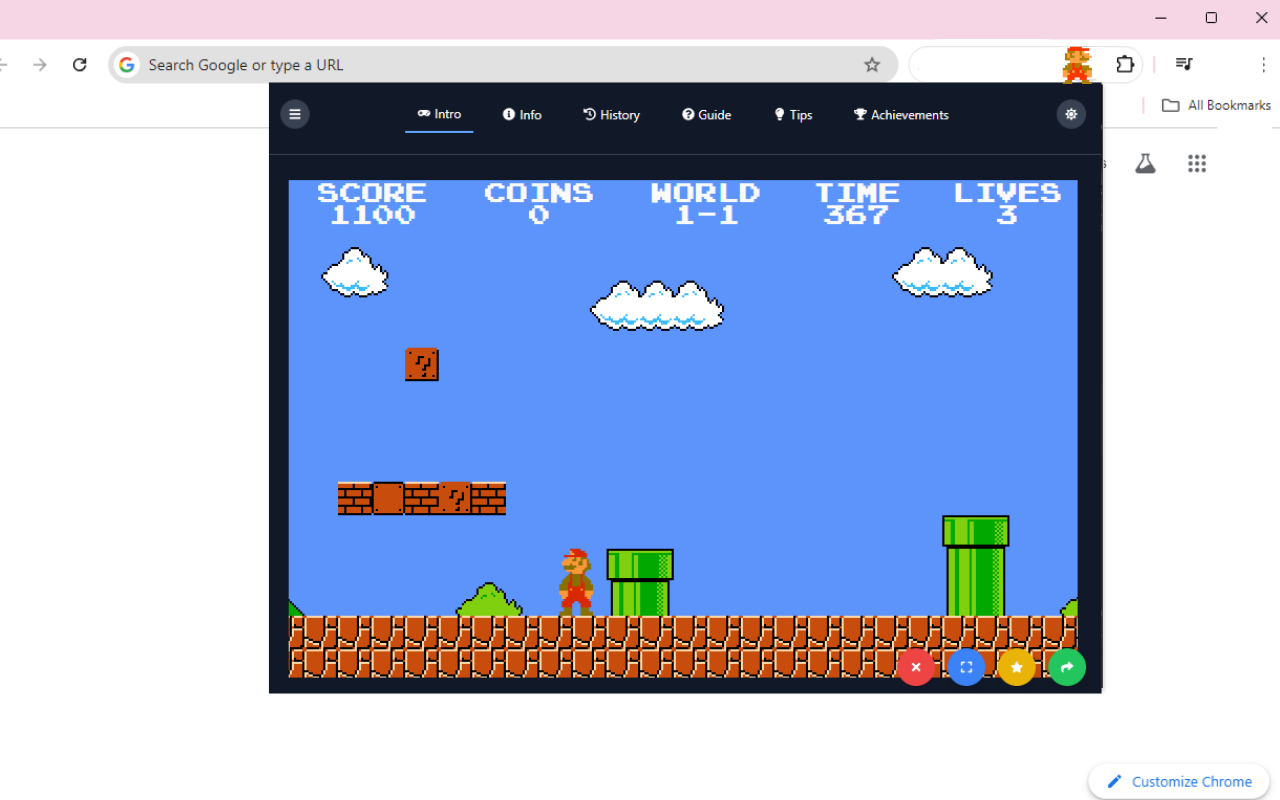Click the WORLD 1-1 text
Image resolution: width=1280 pixels, height=800 pixels.
pyautogui.click(x=705, y=203)
